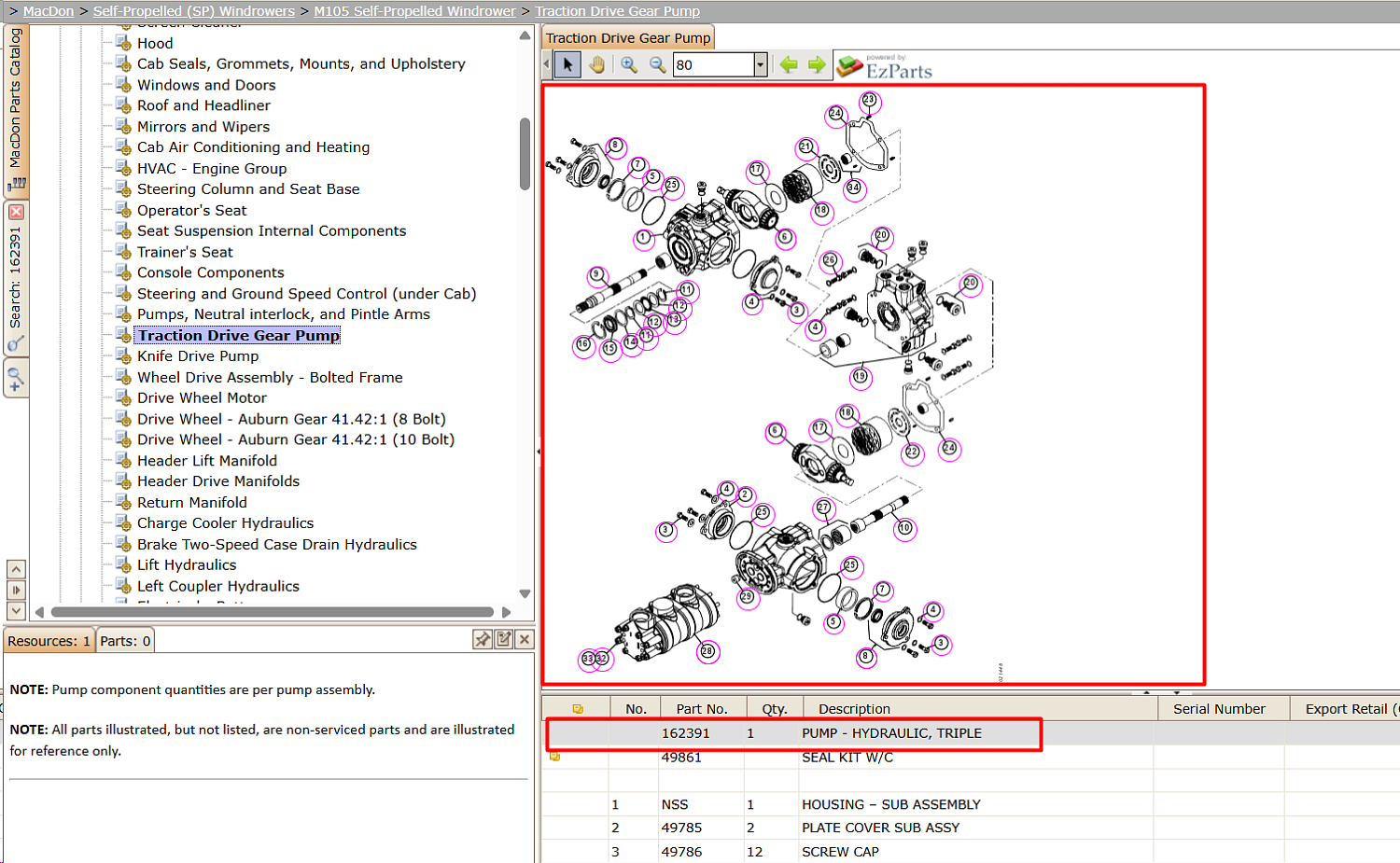
Task: Open the EzParts logo
Action: tap(885, 66)
